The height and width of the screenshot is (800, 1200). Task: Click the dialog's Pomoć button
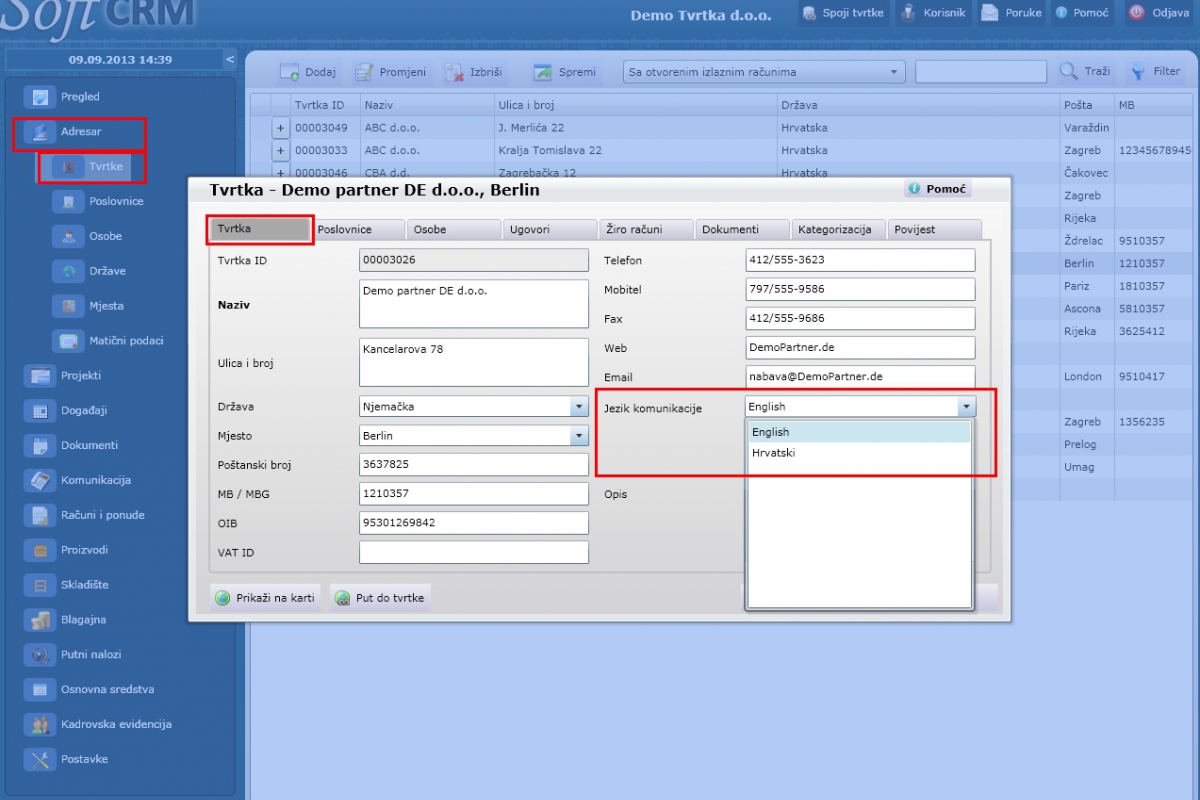938,189
